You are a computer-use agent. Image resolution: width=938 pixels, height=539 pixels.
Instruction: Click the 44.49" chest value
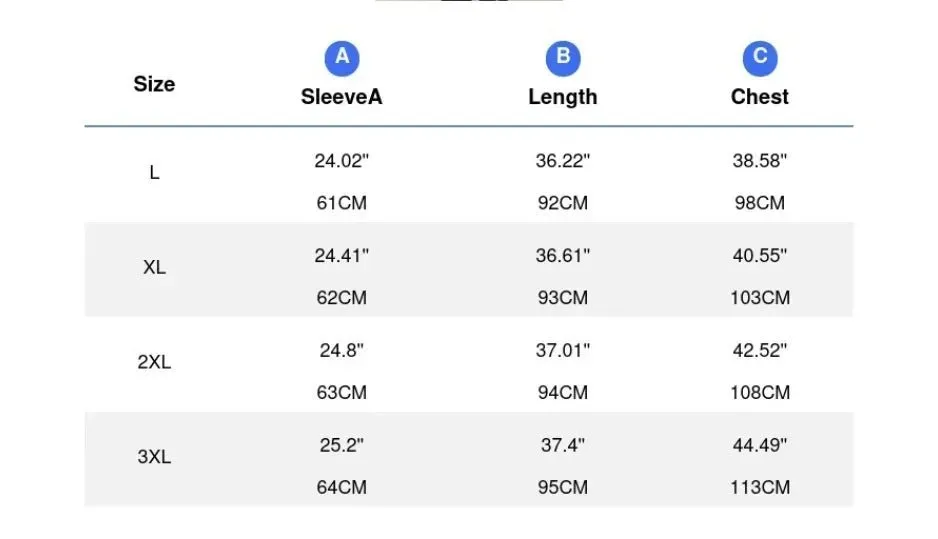[760, 445]
